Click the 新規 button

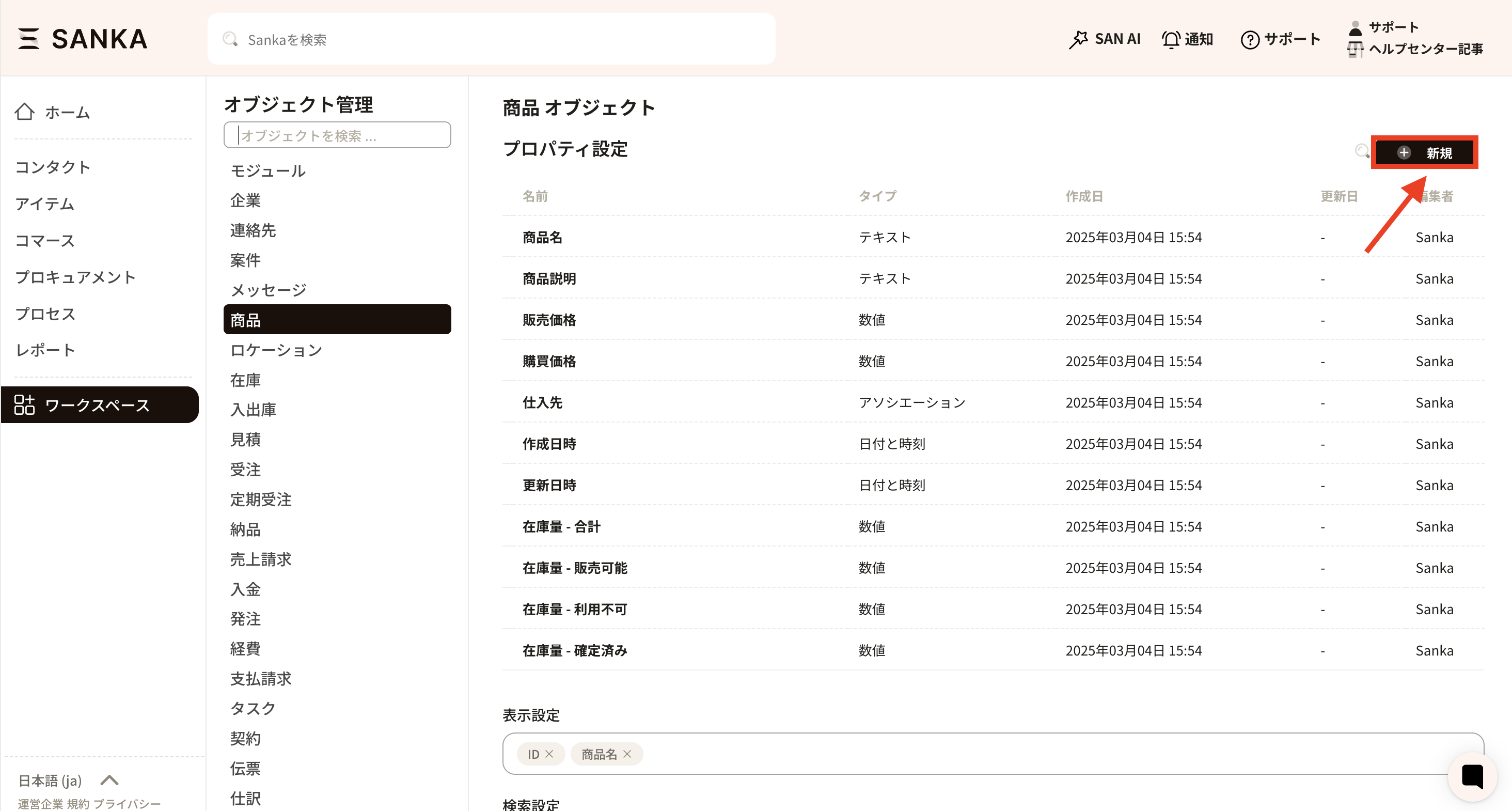tap(1425, 153)
